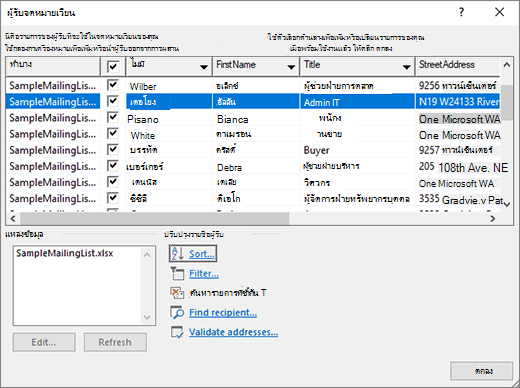The image size is (520, 388).
Task: Select the Wilber last name cell
Action: click(x=169, y=86)
